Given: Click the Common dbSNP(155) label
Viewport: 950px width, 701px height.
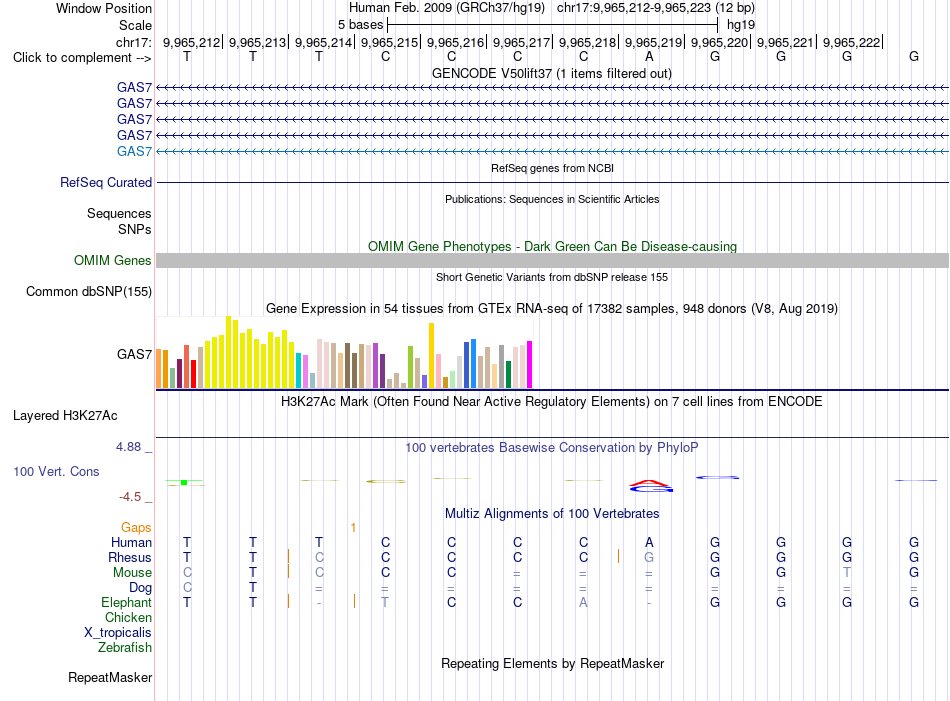Looking at the screenshot, I should click(x=88, y=291).
